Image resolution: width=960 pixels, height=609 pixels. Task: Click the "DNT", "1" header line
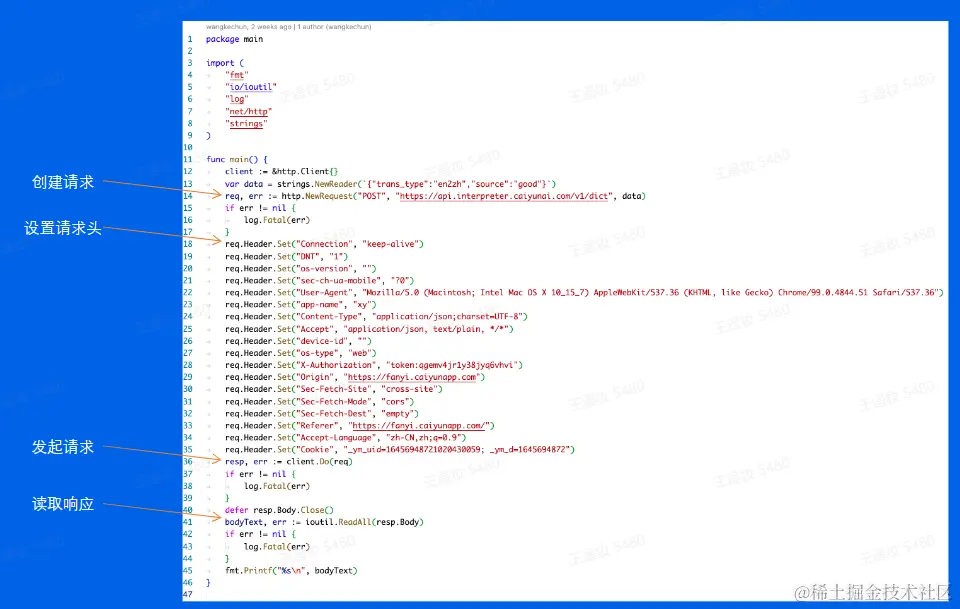[286, 256]
